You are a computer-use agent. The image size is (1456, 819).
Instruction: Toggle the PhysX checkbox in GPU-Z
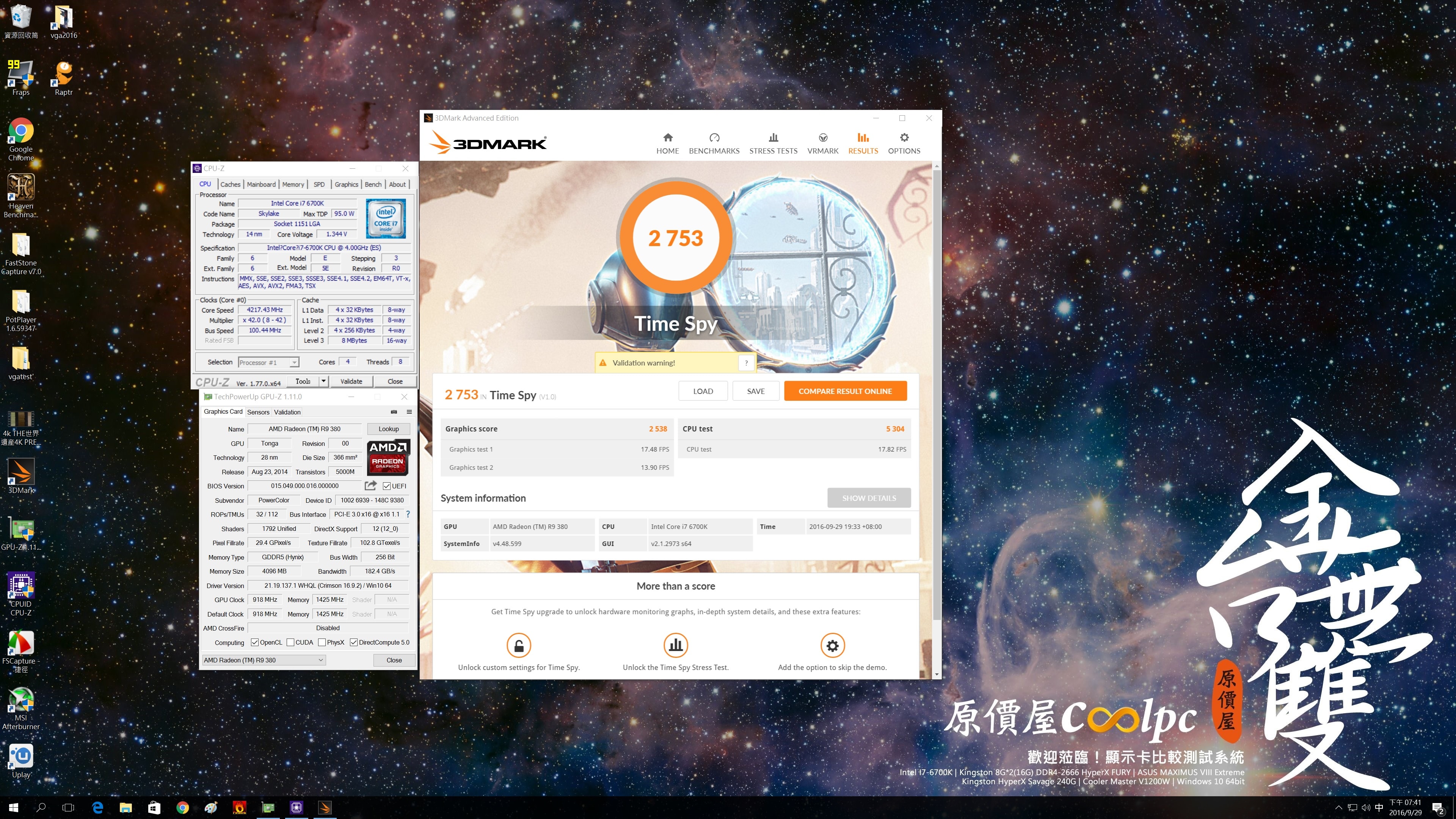point(322,643)
